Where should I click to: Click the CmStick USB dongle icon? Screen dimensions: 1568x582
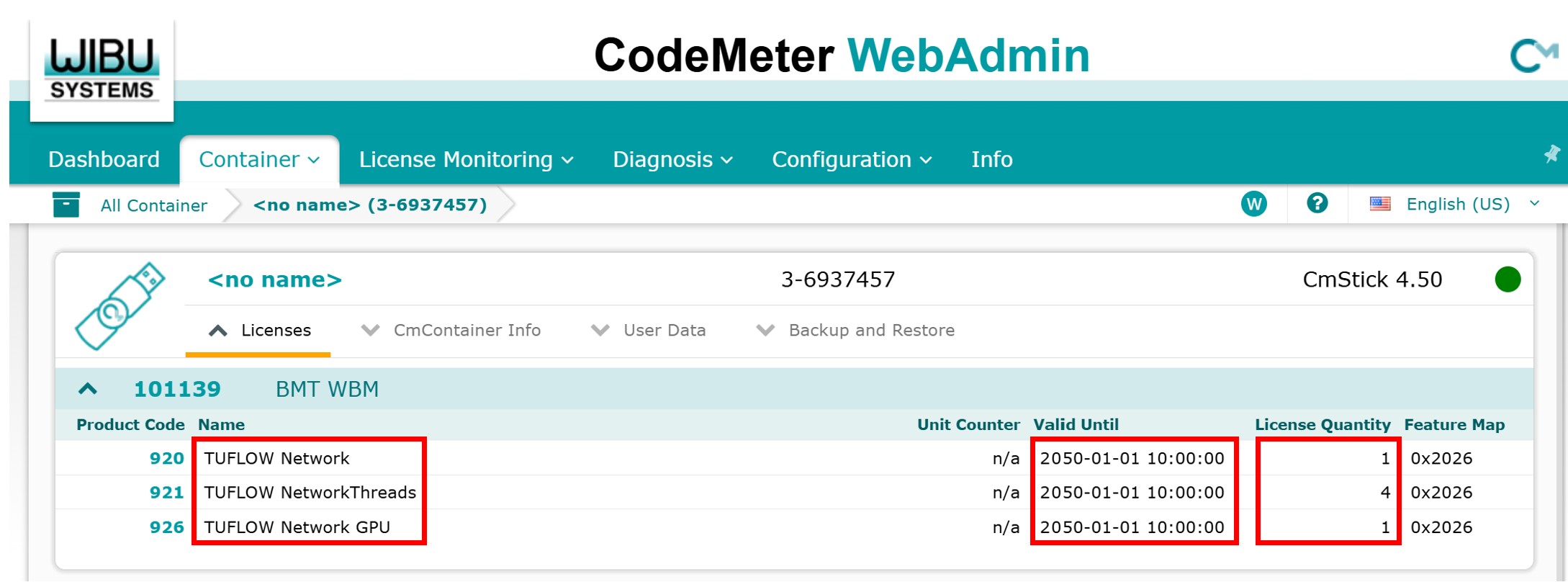coord(120,306)
